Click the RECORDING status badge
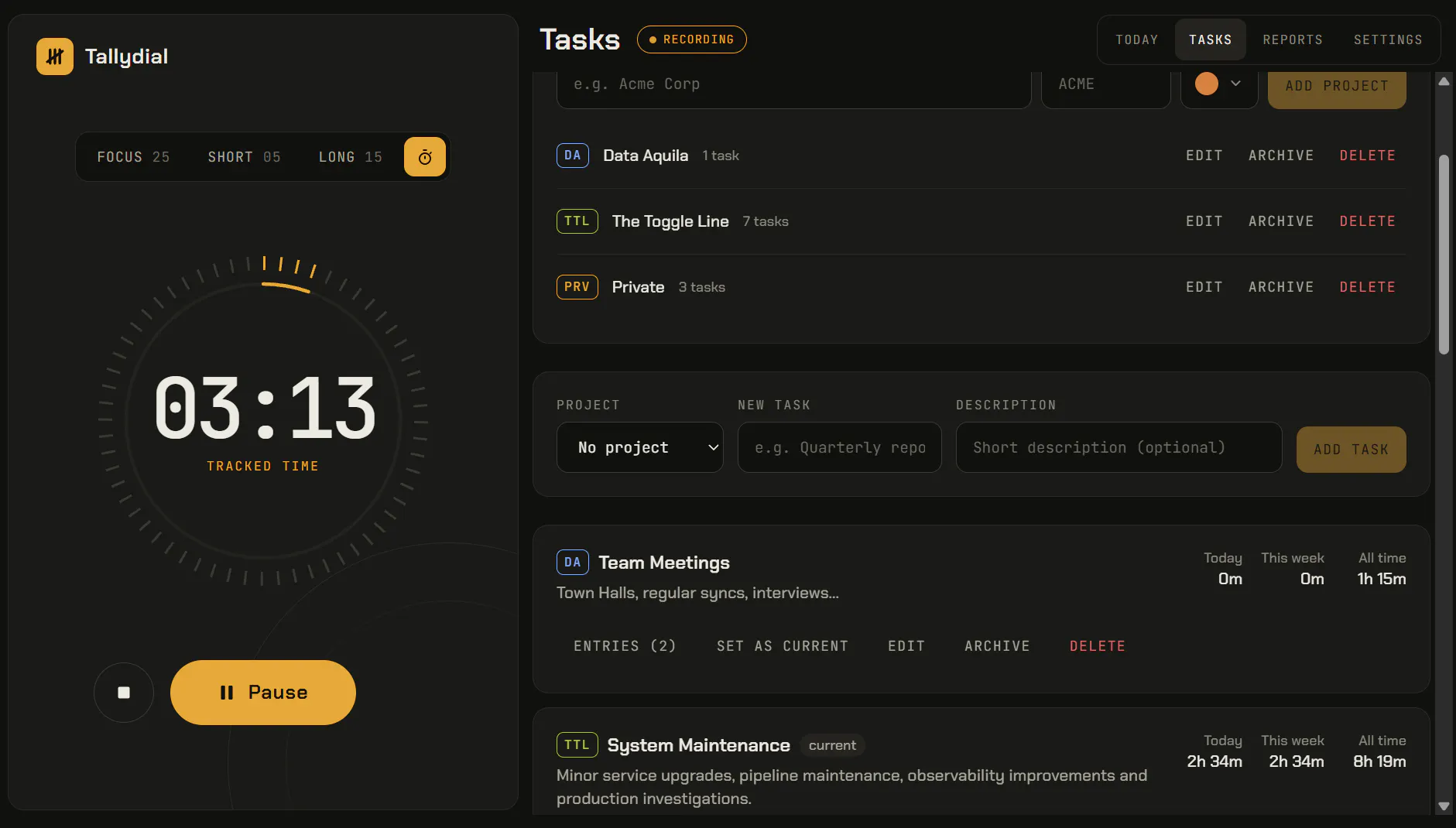The image size is (1456, 828). pos(692,39)
